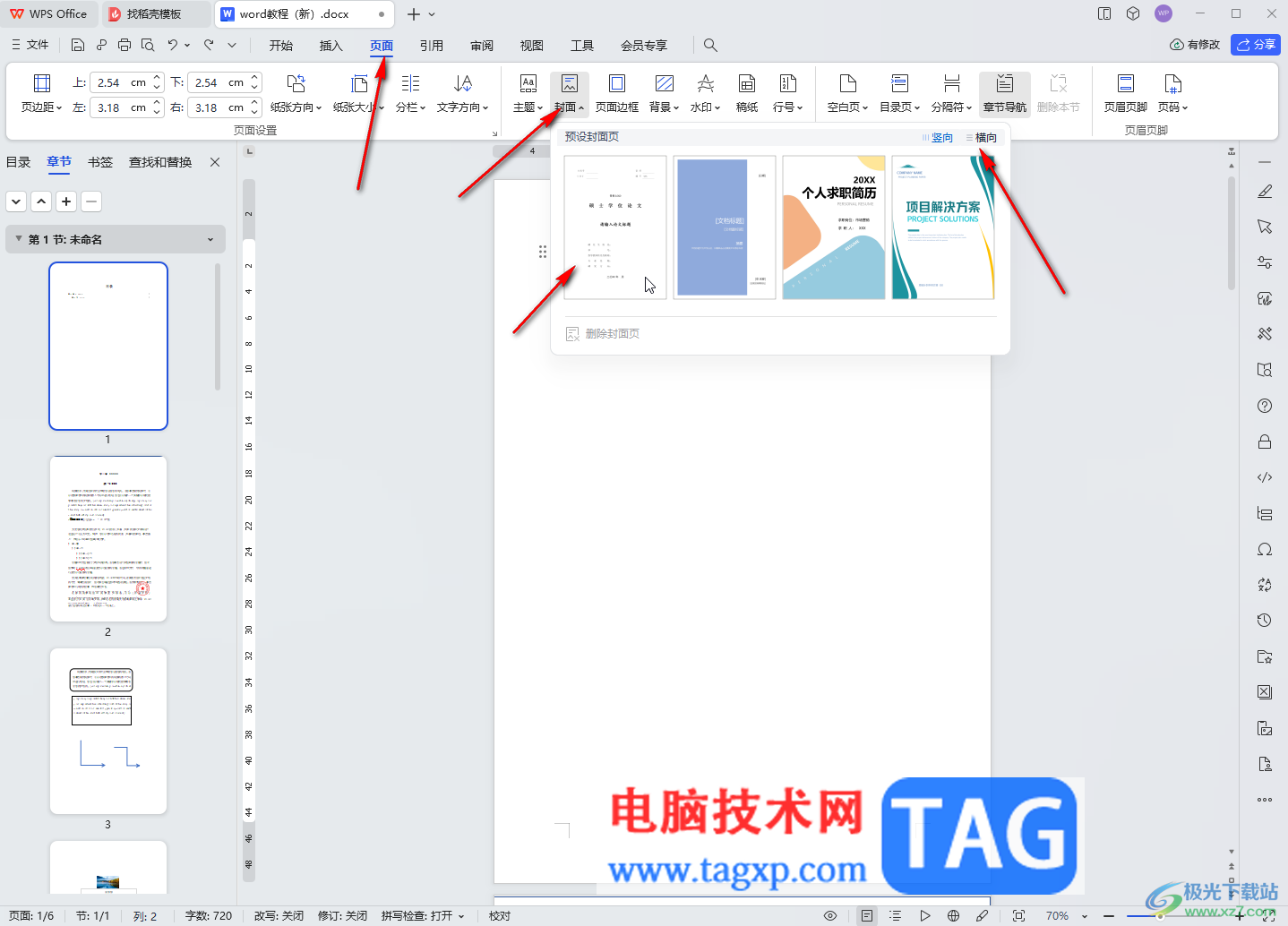Click the lock icon in right sidebar
The image size is (1288, 926).
1265,442
